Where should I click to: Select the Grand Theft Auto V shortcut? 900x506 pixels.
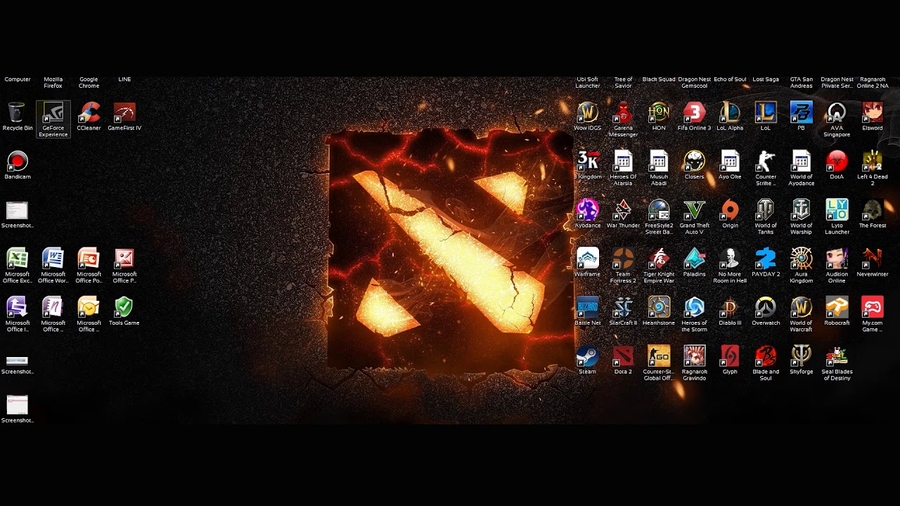pyautogui.click(x=694, y=210)
